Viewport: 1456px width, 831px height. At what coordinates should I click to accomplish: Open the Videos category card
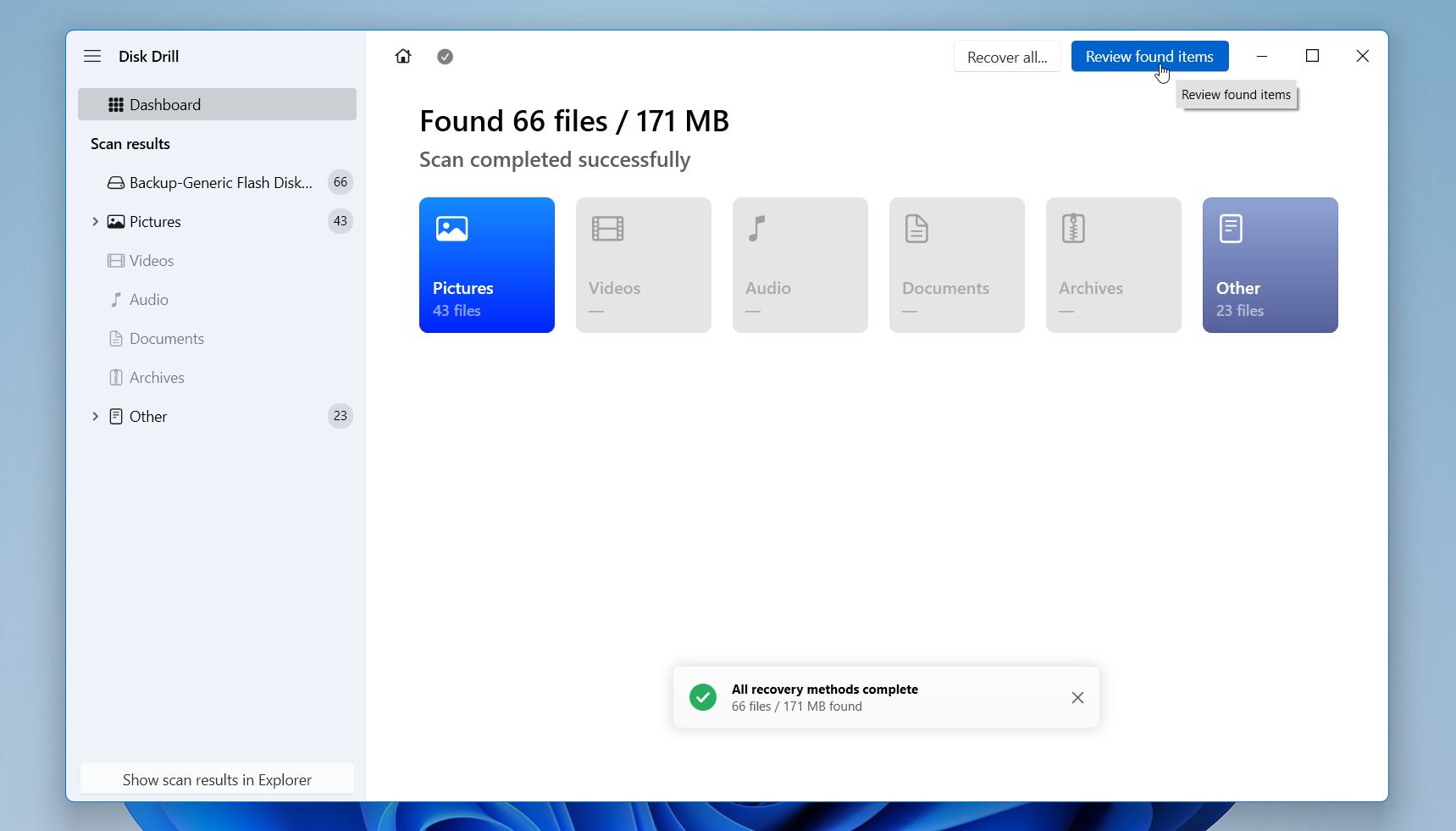[644, 265]
